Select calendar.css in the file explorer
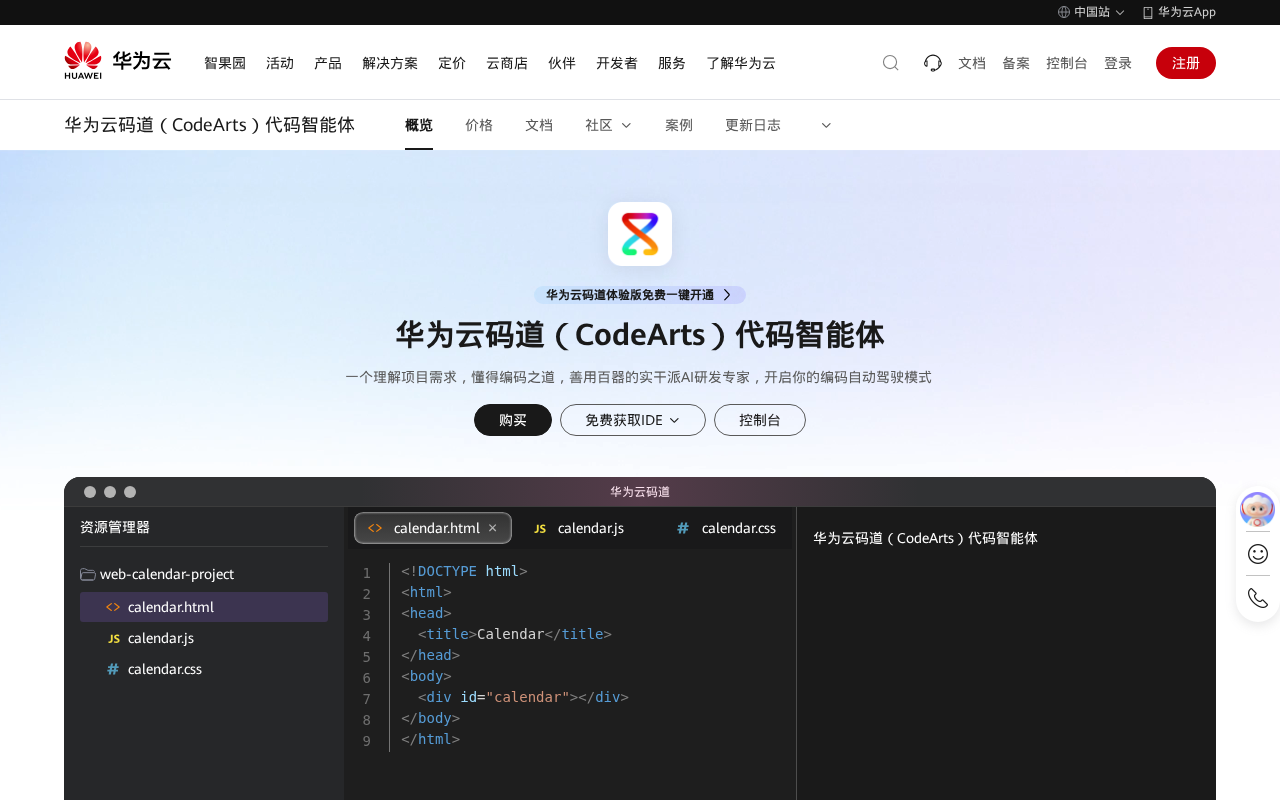The height and width of the screenshot is (800, 1280). [204, 669]
